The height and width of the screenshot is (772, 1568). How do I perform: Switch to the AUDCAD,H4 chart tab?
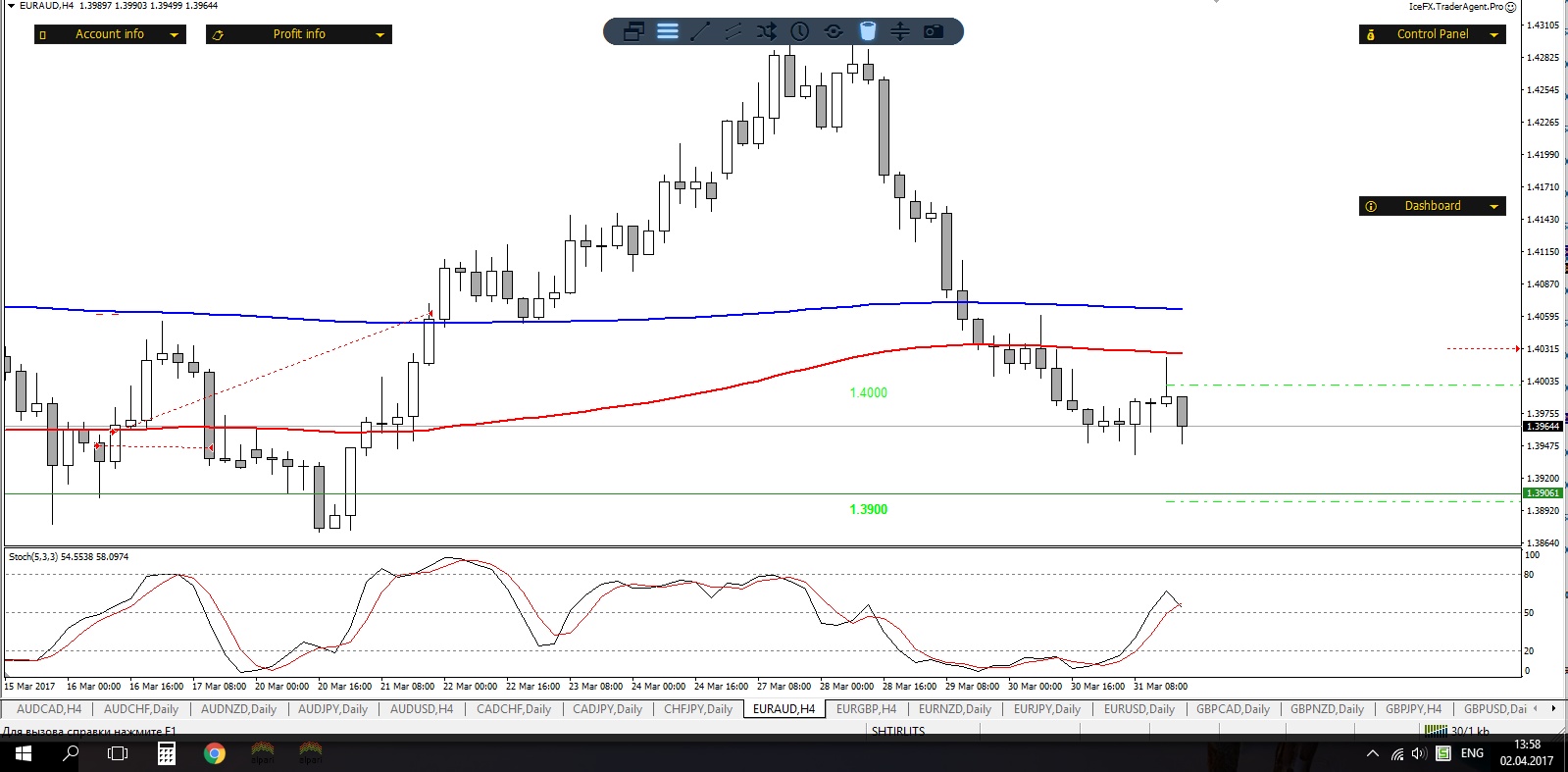tap(49, 709)
